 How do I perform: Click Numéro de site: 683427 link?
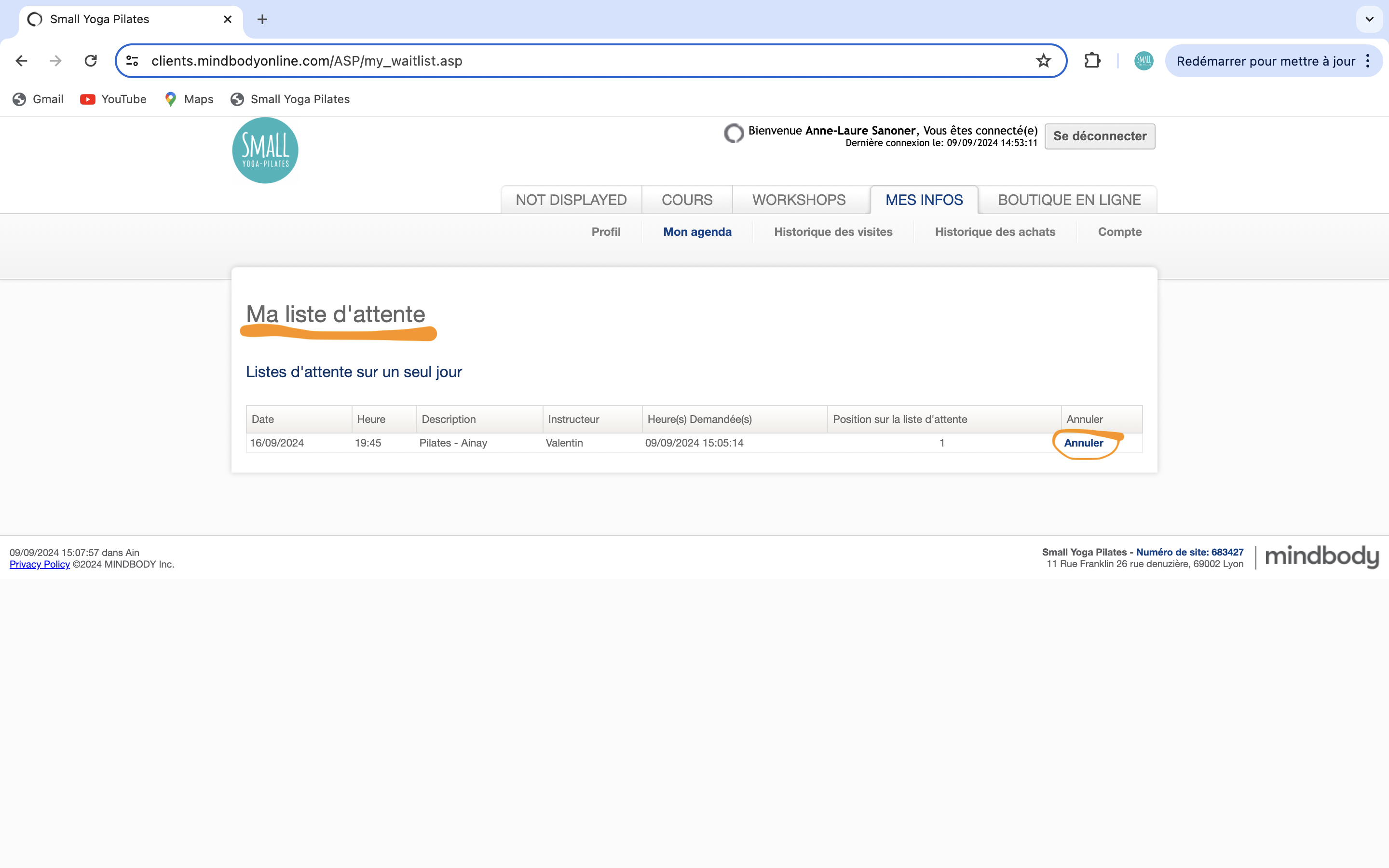click(1190, 552)
